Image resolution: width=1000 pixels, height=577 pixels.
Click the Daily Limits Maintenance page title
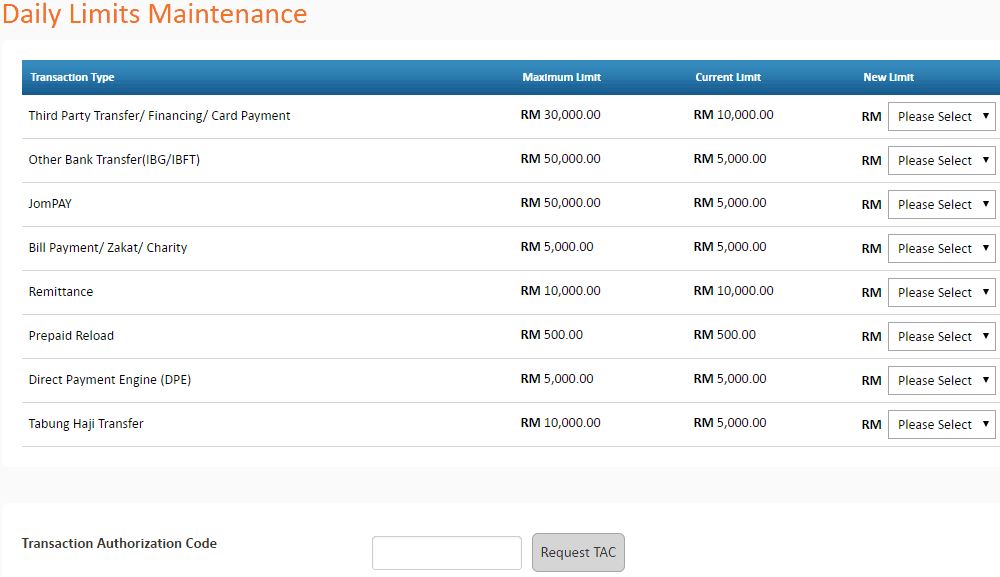[x=154, y=14]
